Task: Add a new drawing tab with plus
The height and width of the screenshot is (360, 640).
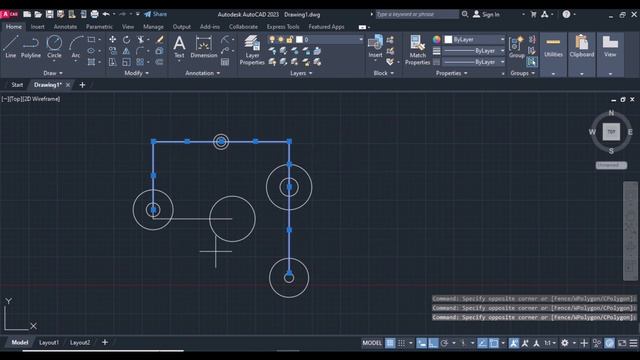Action: [x=82, y=85]
